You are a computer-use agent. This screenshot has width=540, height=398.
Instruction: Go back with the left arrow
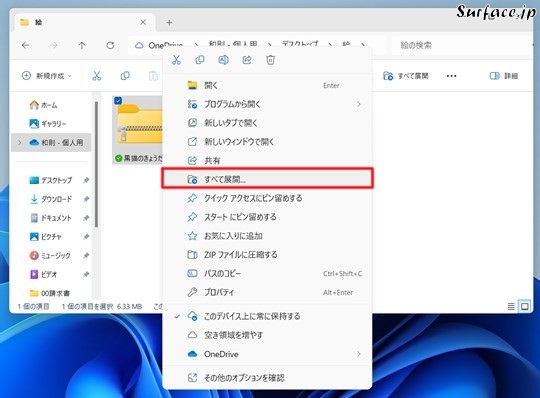pyautogui.click(x=25, y=45)
